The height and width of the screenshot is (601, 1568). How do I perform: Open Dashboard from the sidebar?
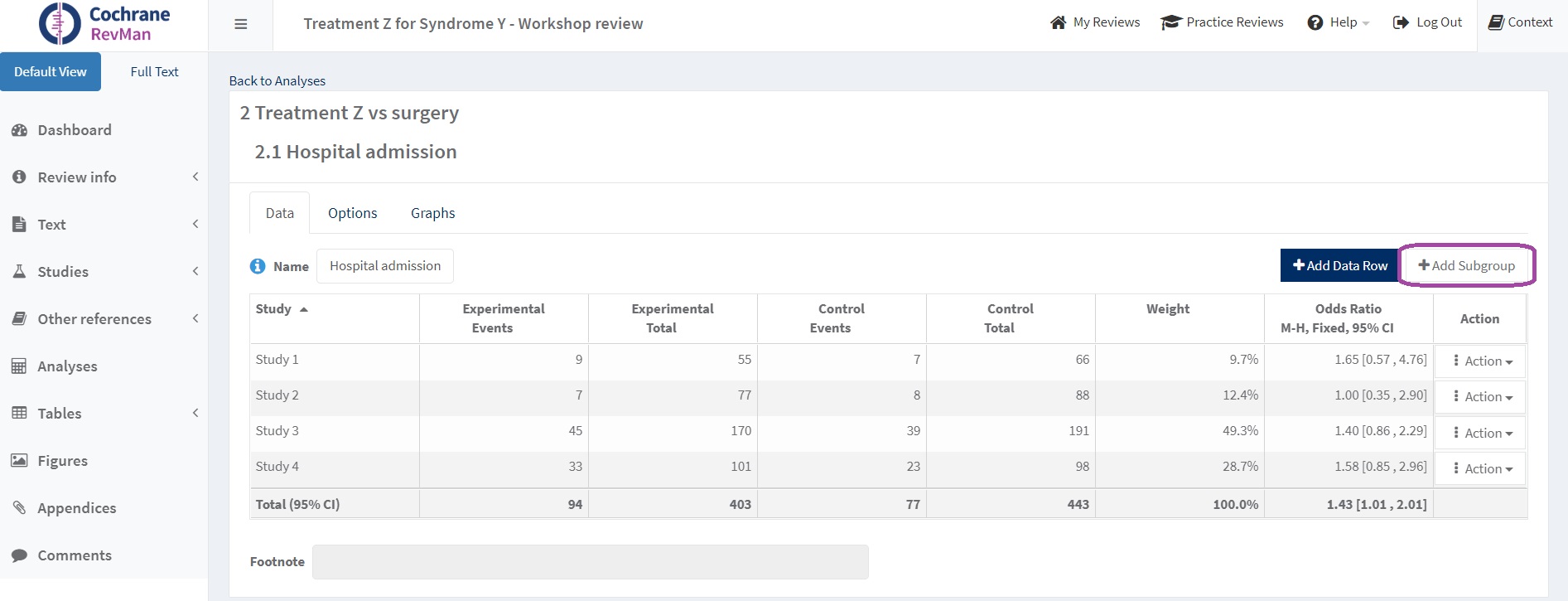click(74, 130)
